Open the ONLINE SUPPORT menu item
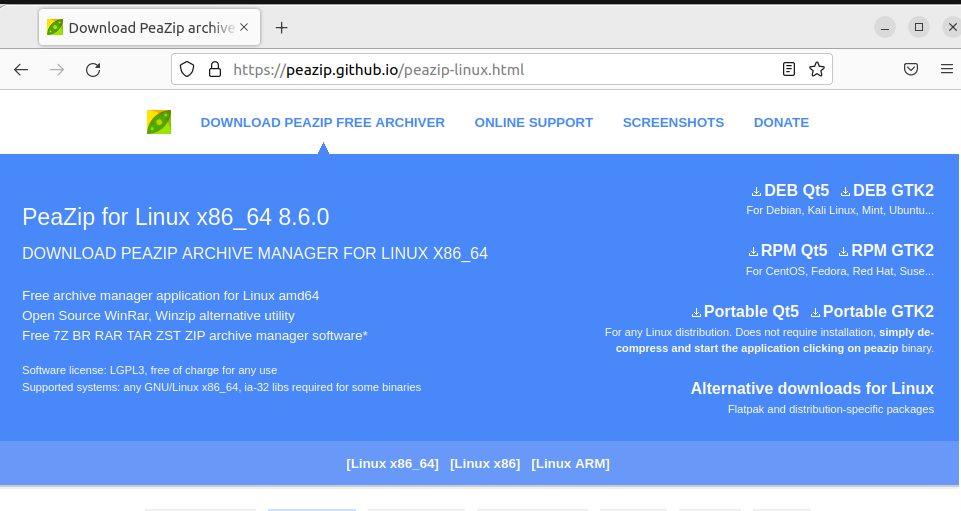Viewport: 961px width, 511px height. (x=534, y=123)
